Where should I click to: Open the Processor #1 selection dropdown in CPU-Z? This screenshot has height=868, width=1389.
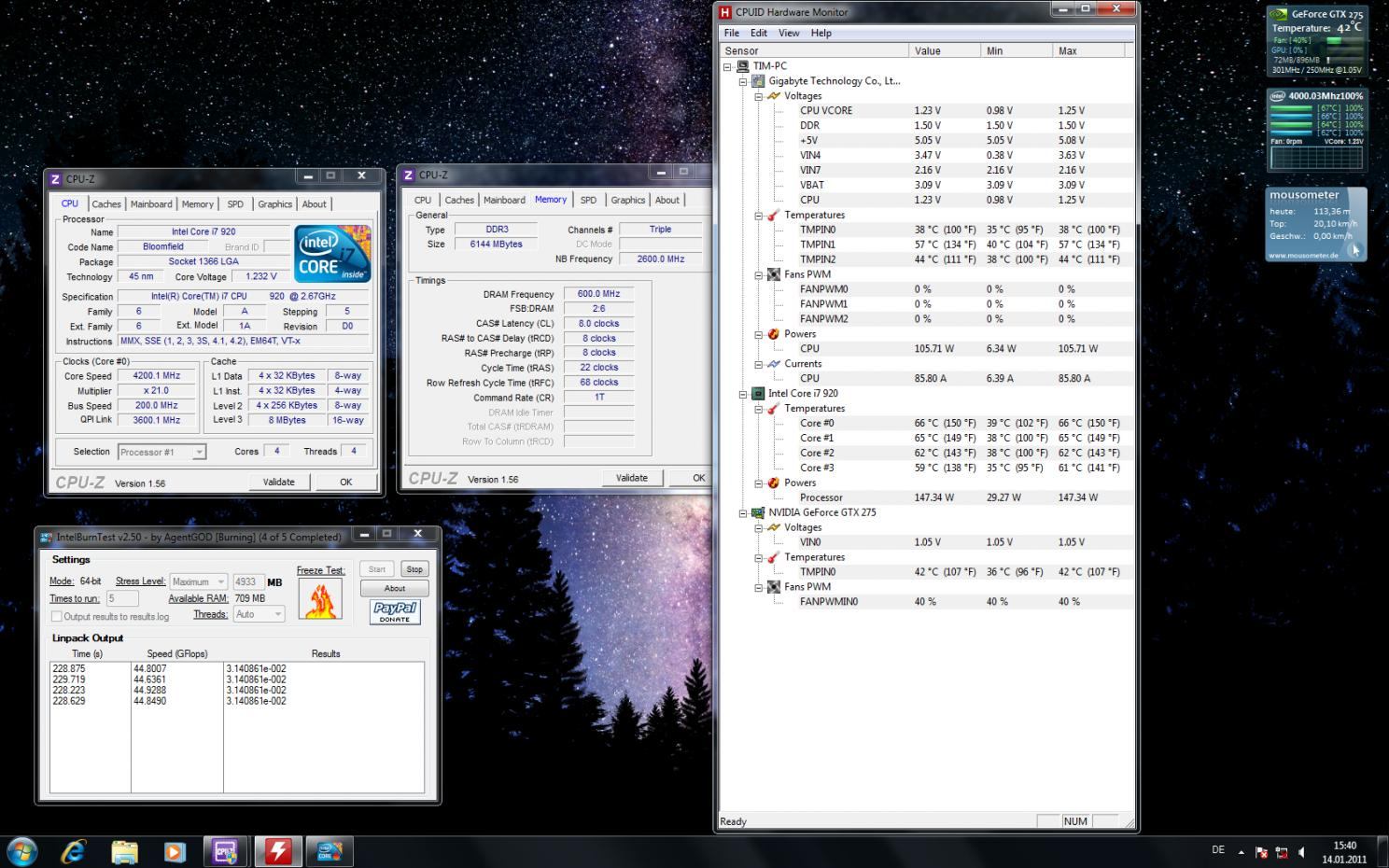coord(161,452)
